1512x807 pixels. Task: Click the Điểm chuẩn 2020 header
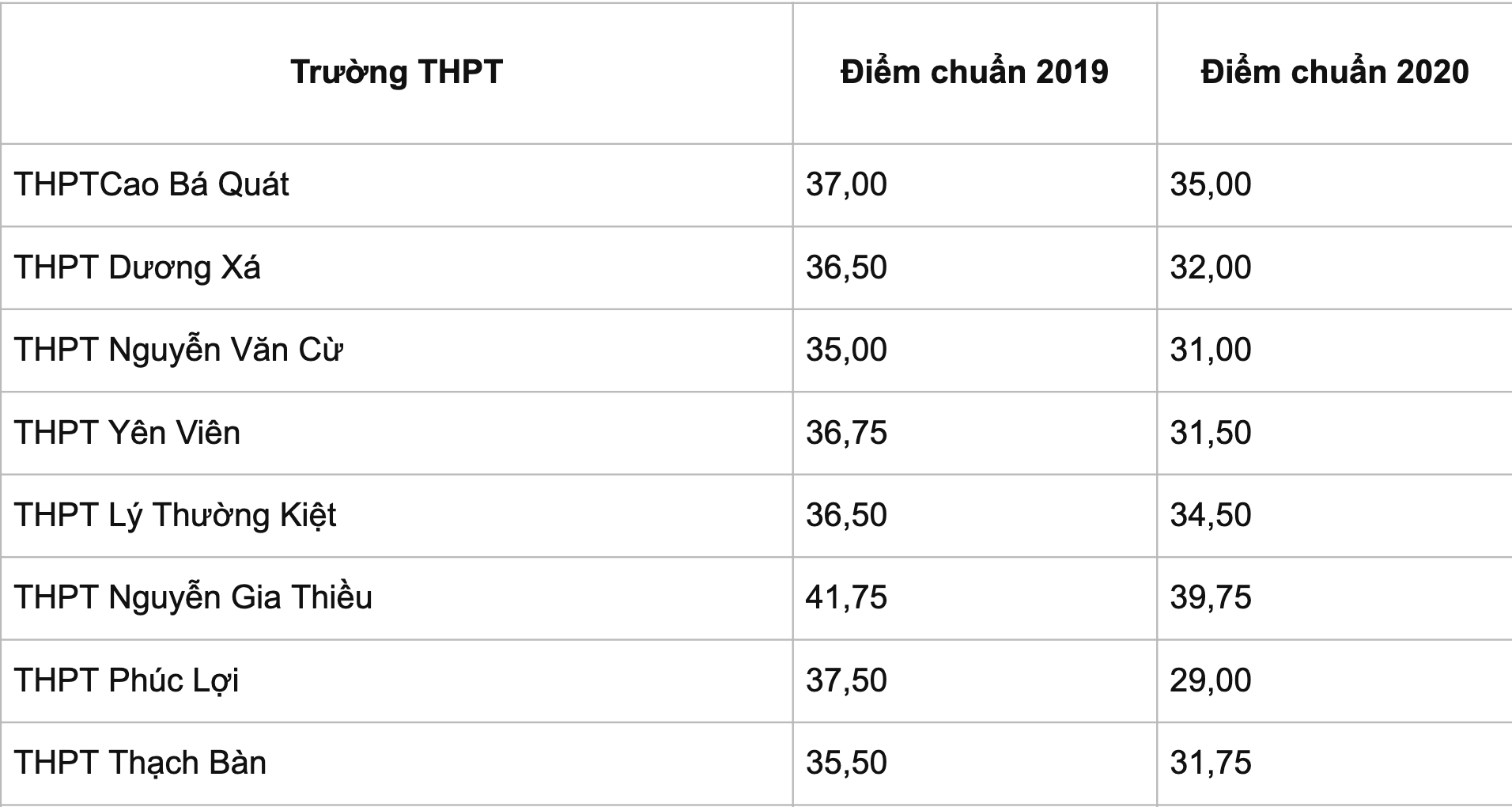1334,72
